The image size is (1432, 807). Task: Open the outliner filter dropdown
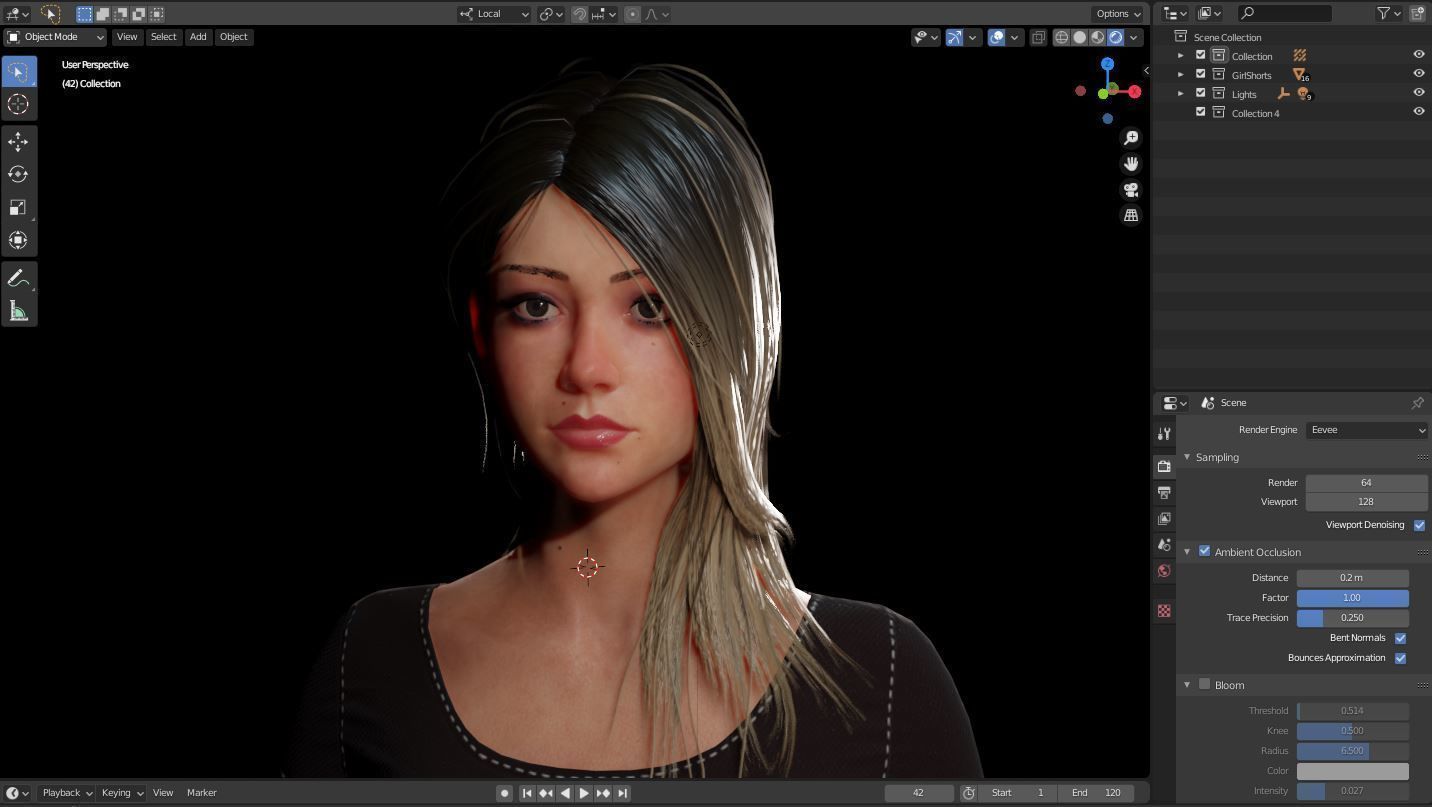1389,13
